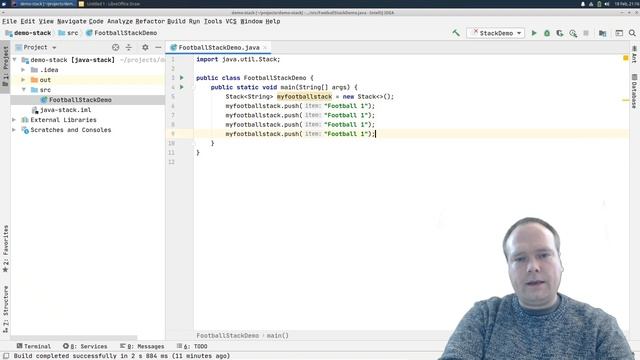Open Search Everywhere magnifier icon
Image resolution: width=640 pixels, height=360 pixels.
(x=632, y=33)
